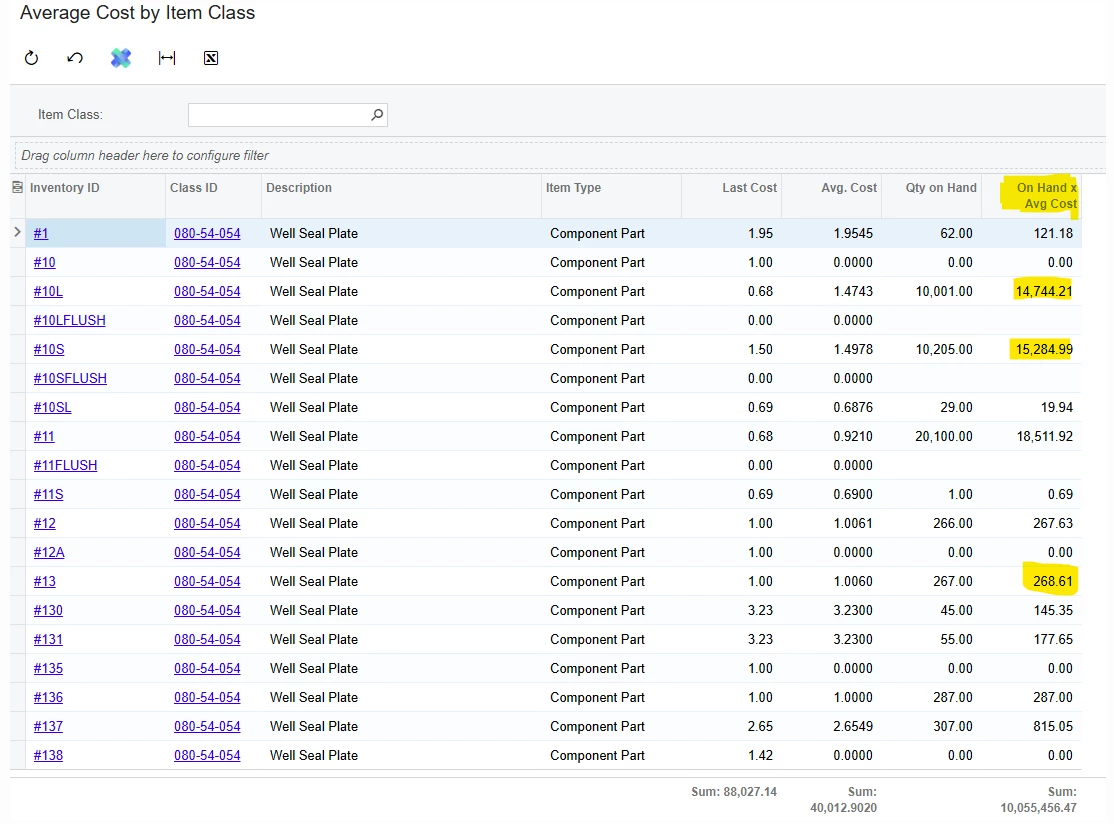Click the Undo arrow icon

[x=75, y=58]
